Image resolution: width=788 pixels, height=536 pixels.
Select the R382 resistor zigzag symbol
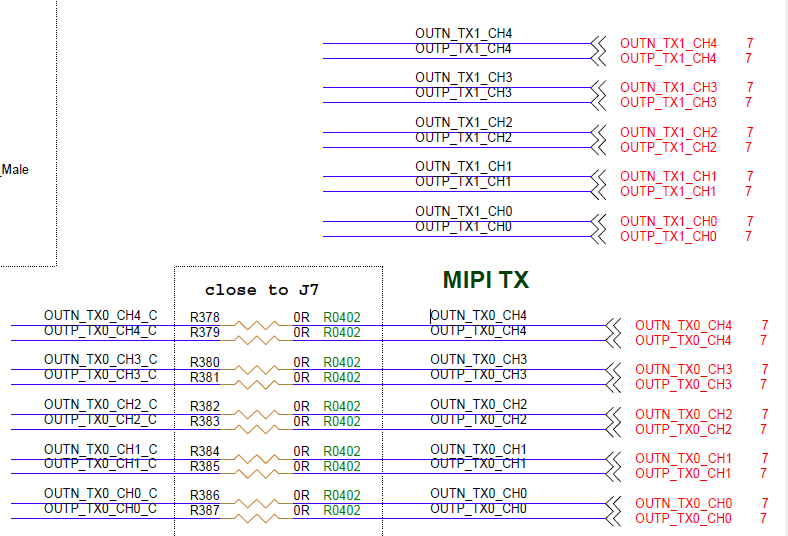click(256, 414)
